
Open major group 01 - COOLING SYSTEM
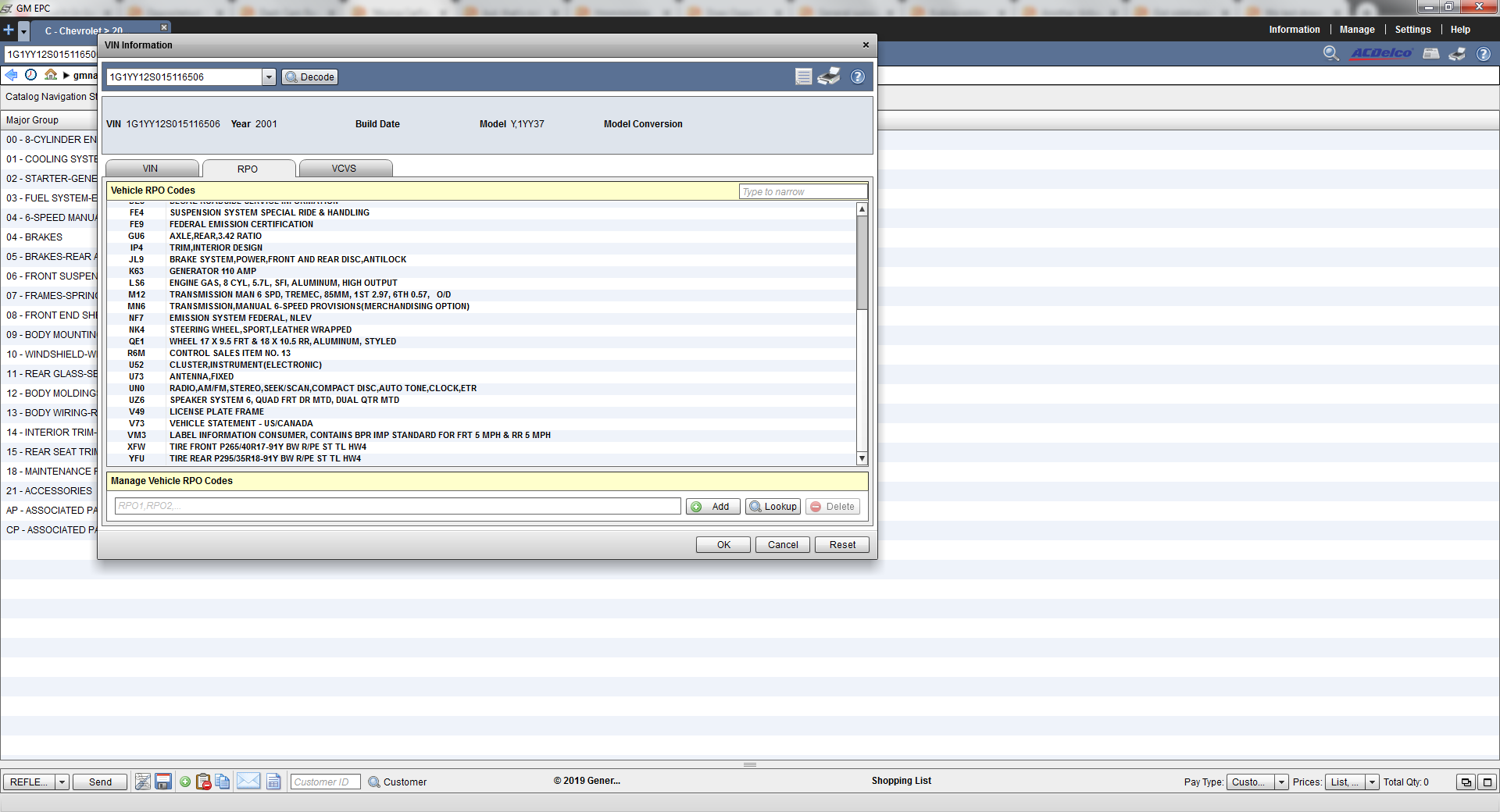[x=48, y=159]
